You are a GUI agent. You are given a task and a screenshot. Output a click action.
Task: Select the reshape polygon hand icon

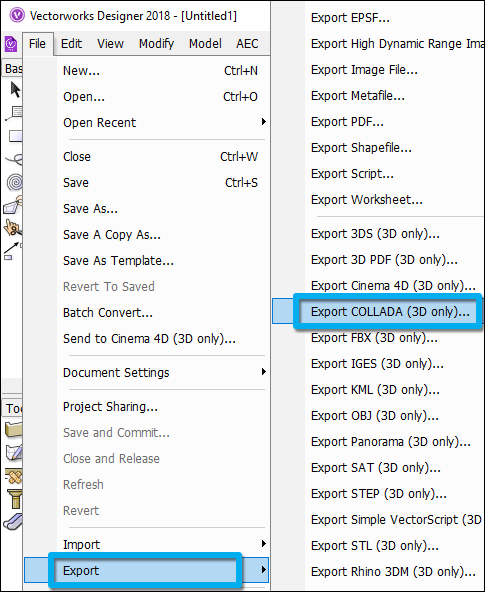[x=13, y=205]
